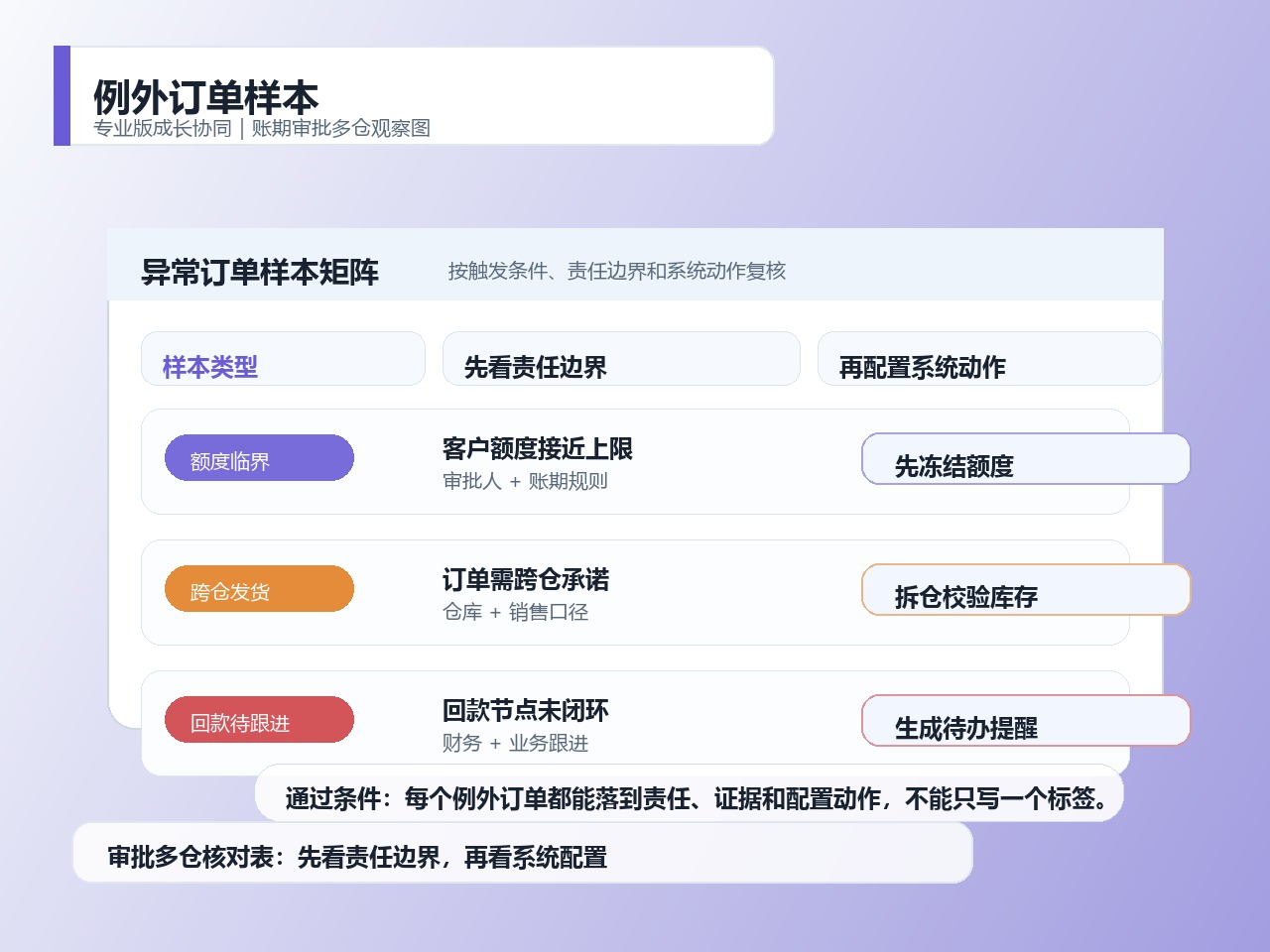This screenshot has width=1270, height=952.
Task: Select the red 回款待跟进 tag
Action: point(259,720)
